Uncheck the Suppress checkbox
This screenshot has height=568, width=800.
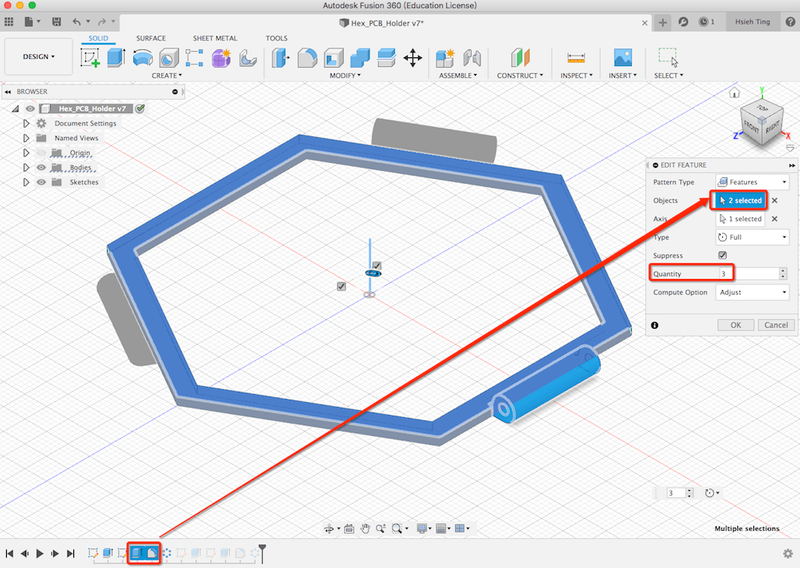click(722, 256)
